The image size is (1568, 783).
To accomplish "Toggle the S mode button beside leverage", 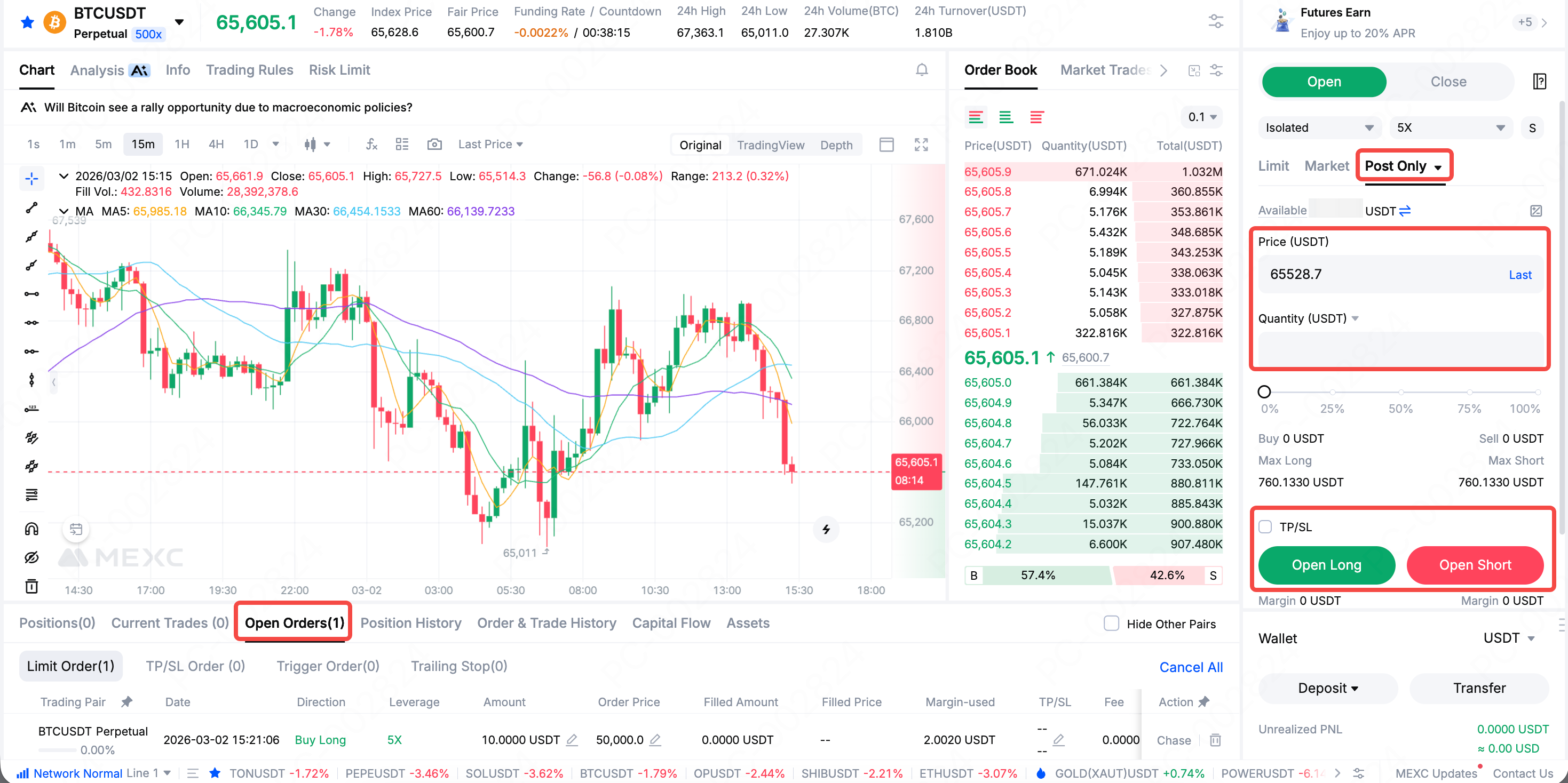I will tap(1532, 128).
